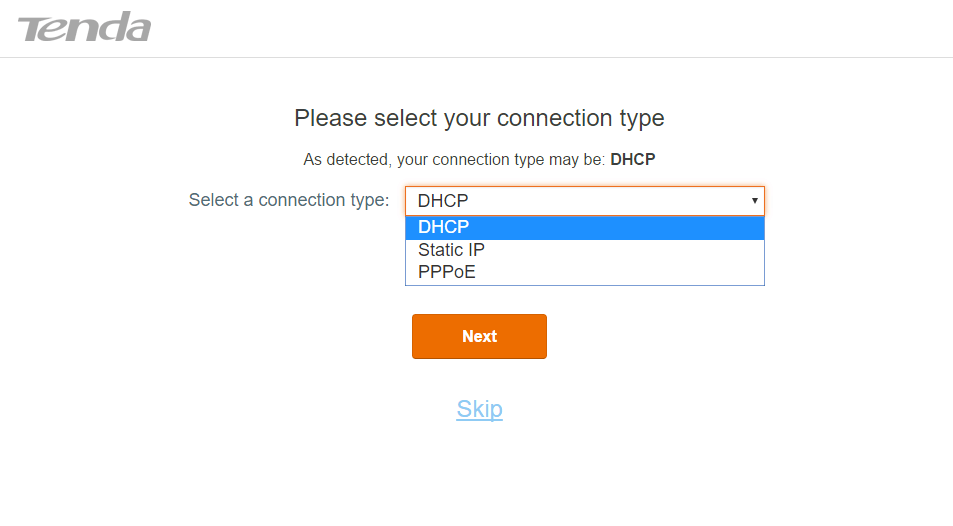Click the selected DHCP value in the combo field

[443, 200]
